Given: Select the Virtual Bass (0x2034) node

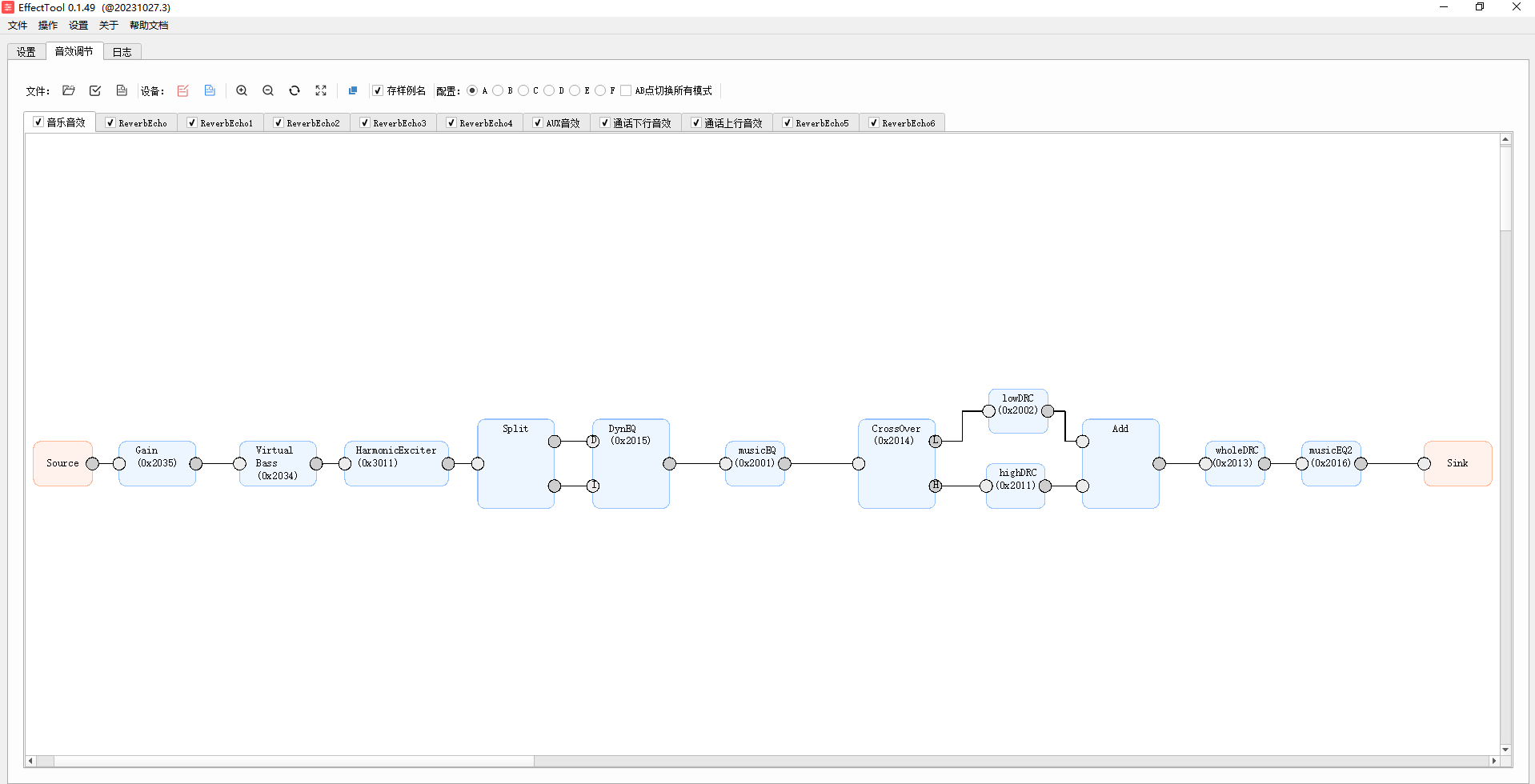Looking at the screenshot, I should 278,463.
